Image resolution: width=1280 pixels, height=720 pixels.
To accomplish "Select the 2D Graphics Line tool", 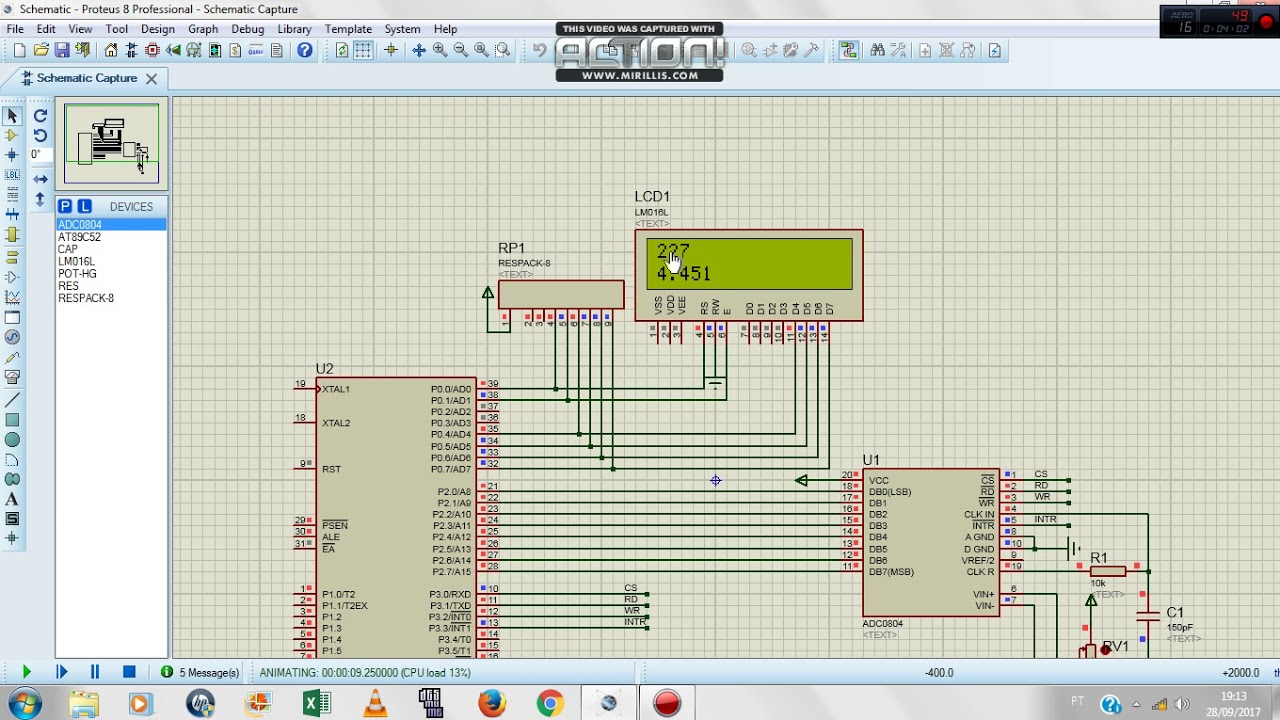I will [x=12, y=400].
